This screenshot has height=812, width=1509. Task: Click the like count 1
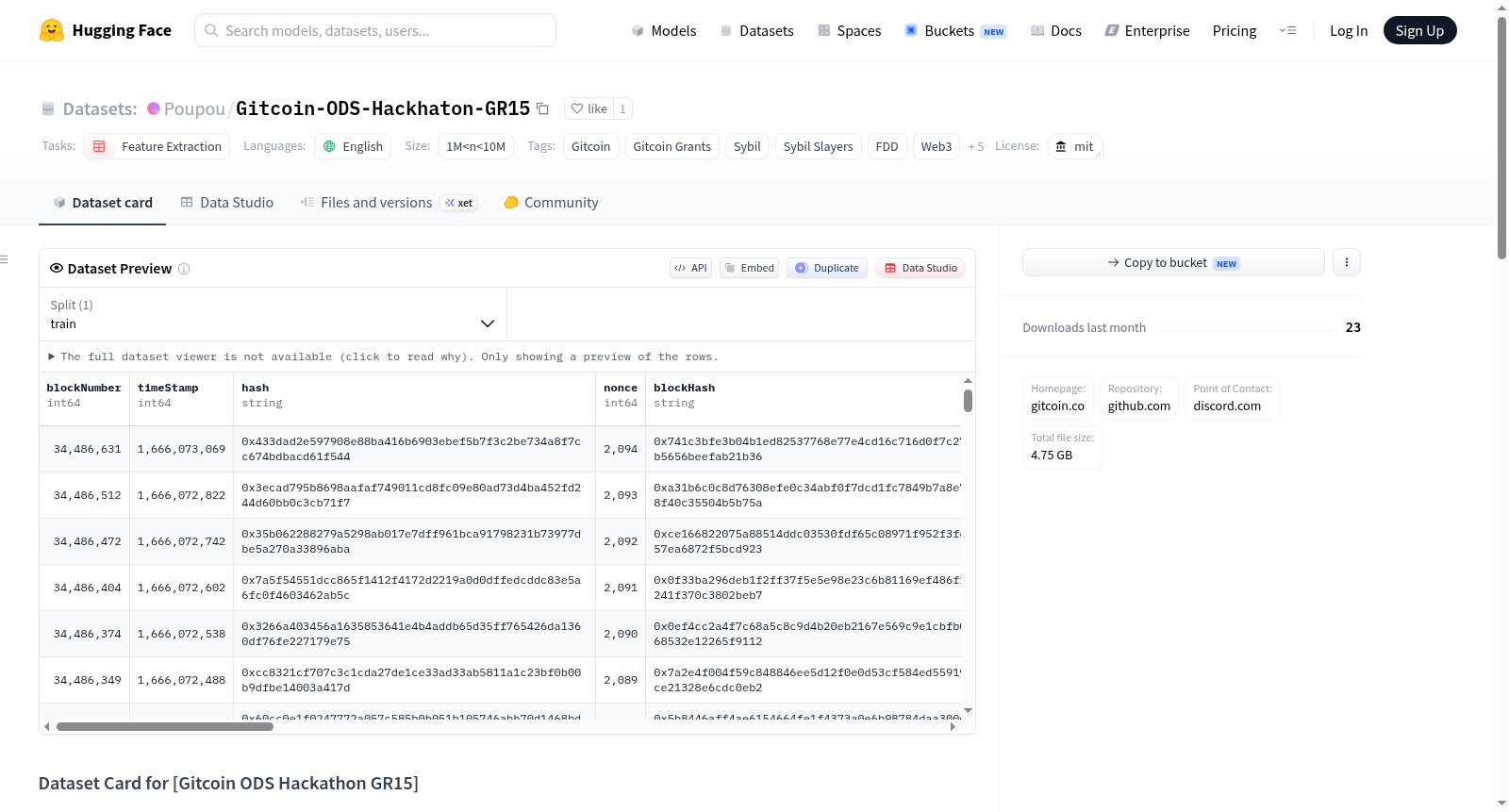622,108
